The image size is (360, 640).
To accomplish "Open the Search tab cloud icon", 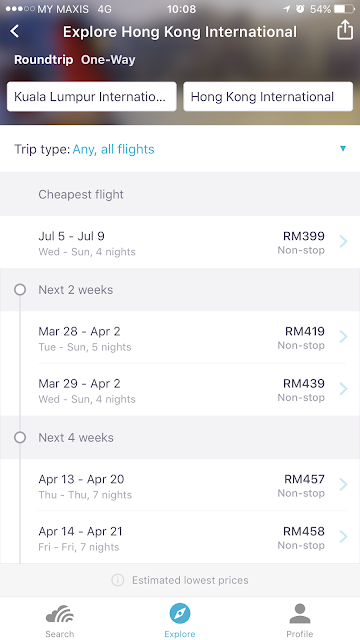I will [x=60, y=613].
